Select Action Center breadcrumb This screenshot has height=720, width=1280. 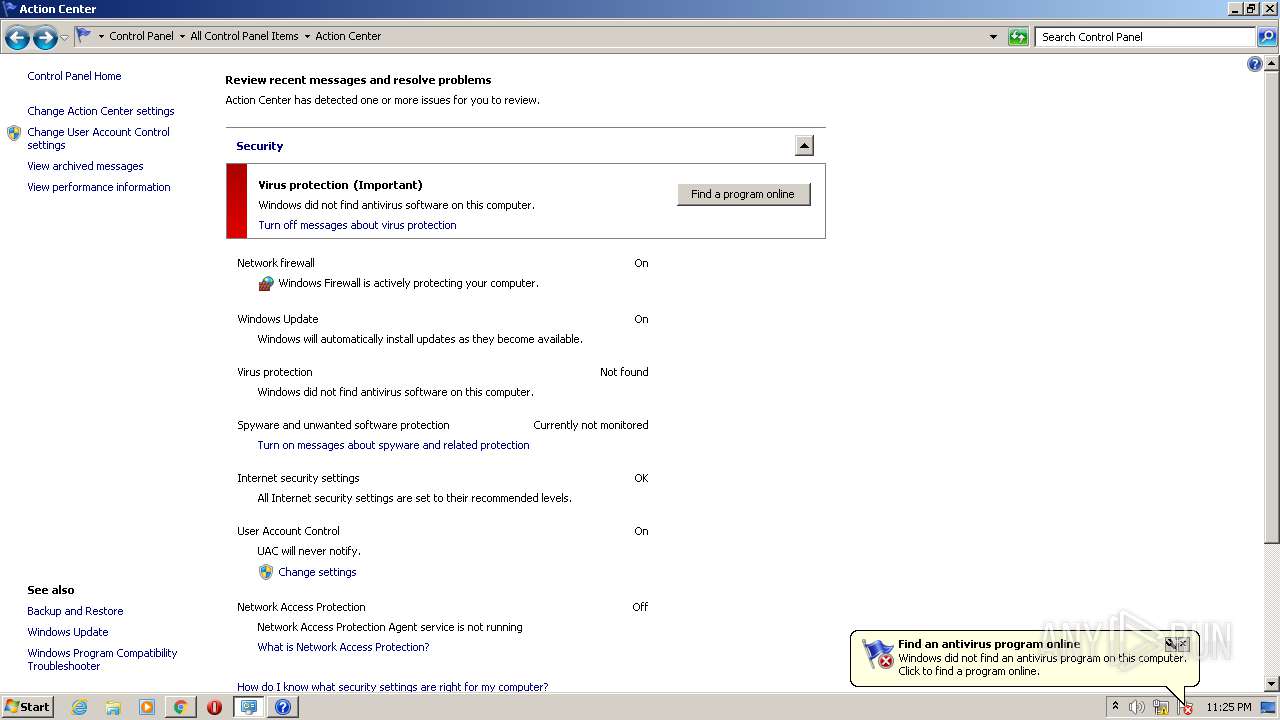tap(348, 36)
